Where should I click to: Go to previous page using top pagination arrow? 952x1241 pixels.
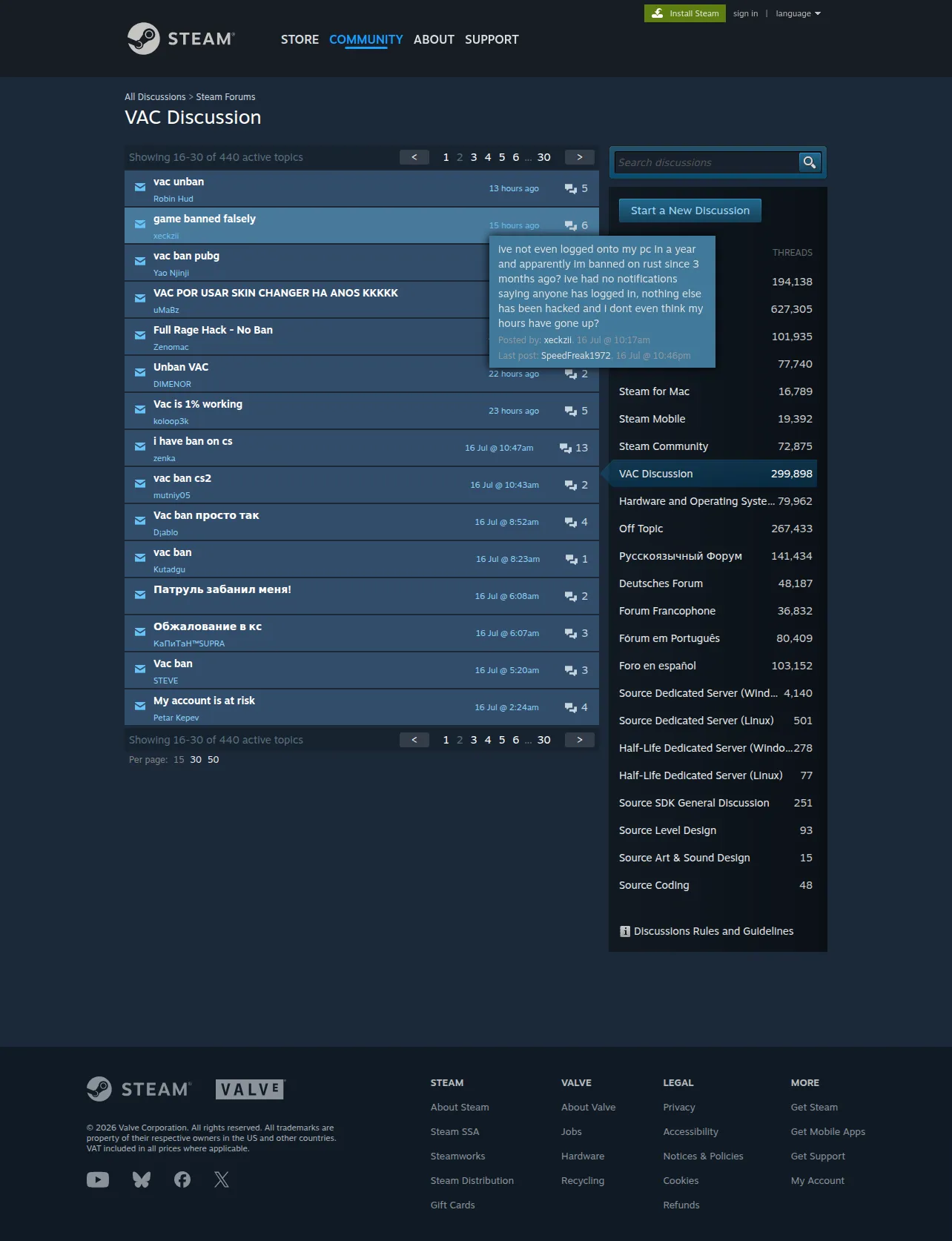click(x=414, y=157)
